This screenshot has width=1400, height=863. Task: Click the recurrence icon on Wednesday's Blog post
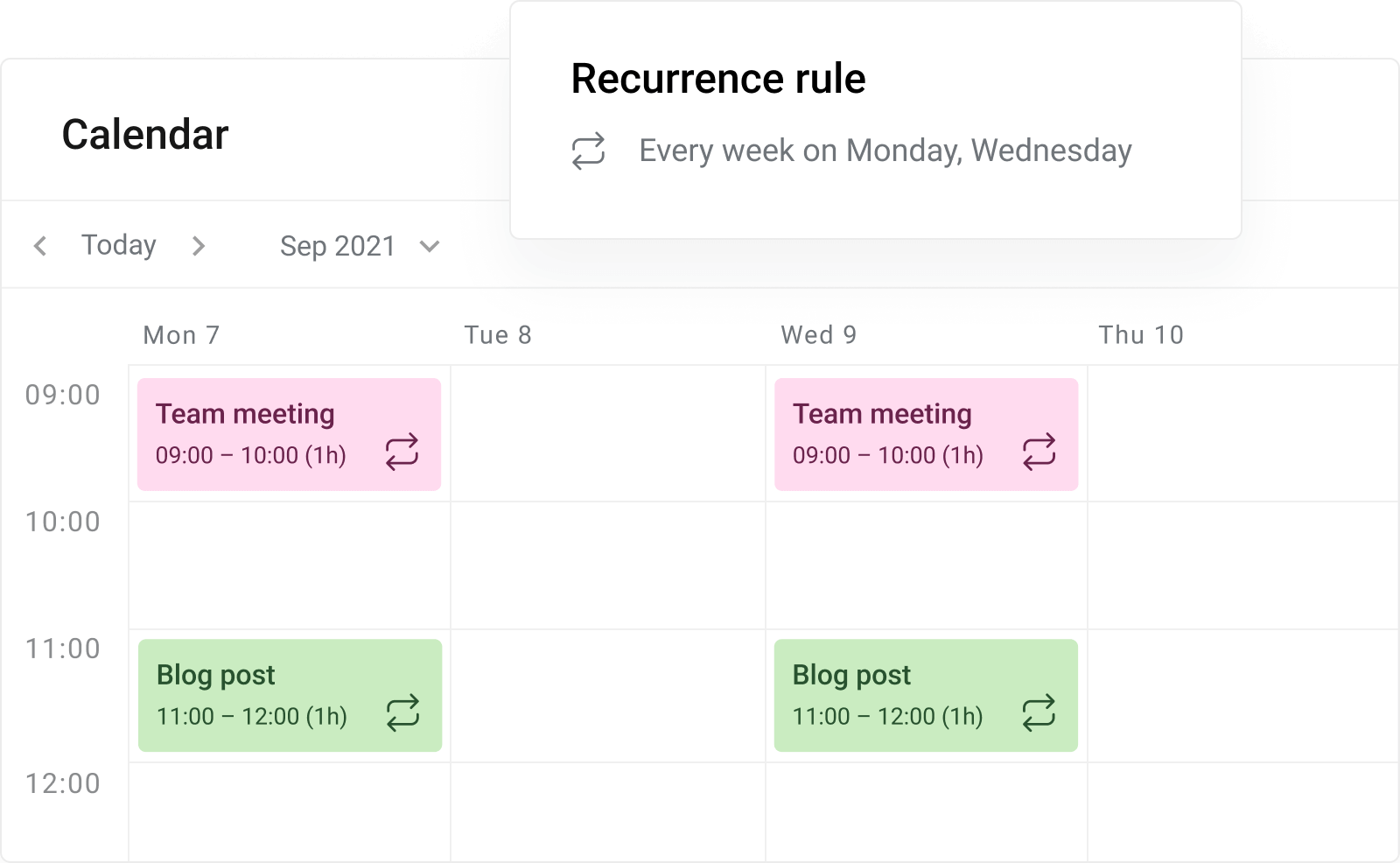(x=1039, y=714)
